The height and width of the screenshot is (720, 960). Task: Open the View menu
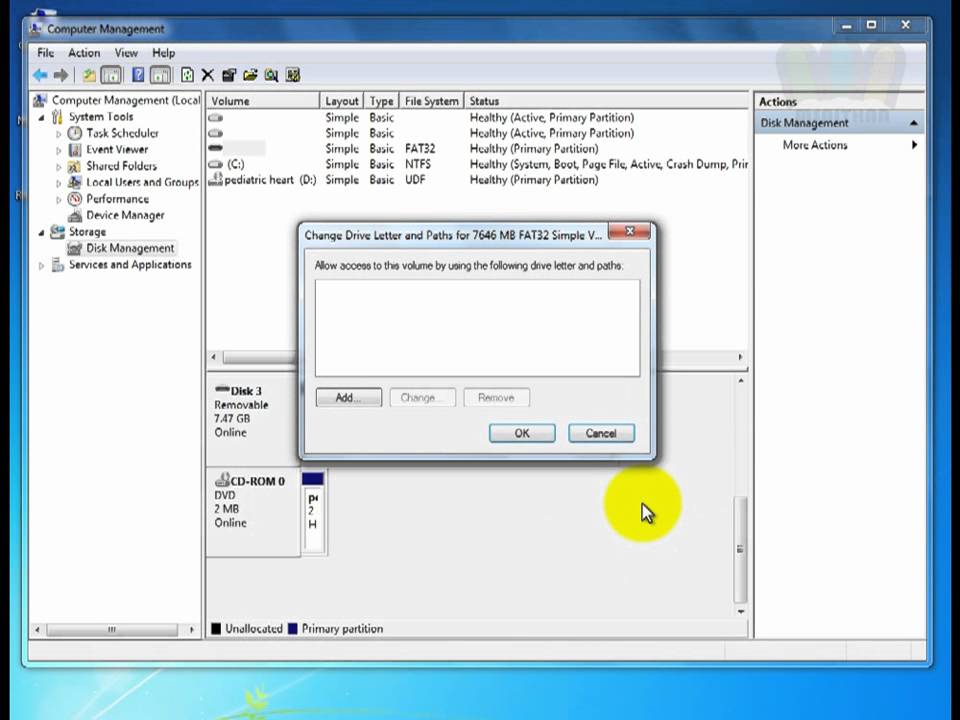click(x=126, y=53)
